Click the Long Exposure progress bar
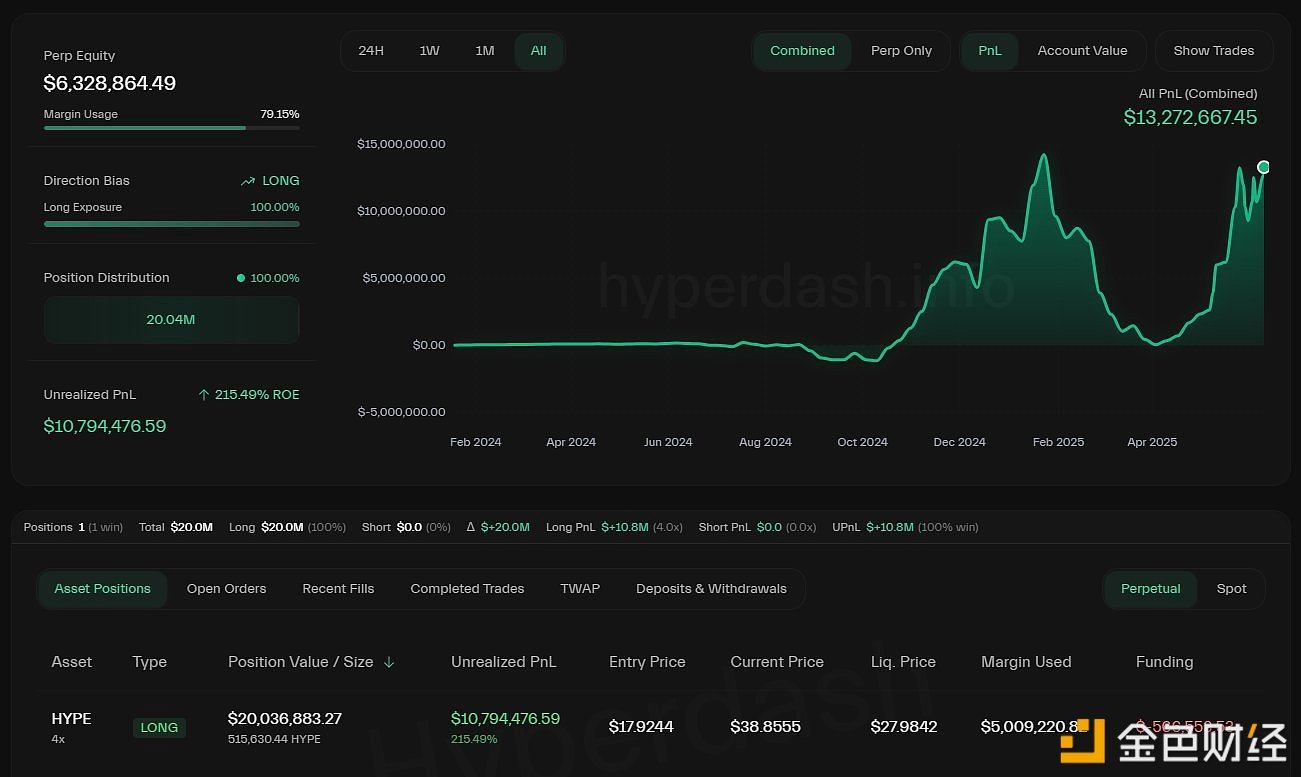The image size is (1301, 777). pos(171,224)
